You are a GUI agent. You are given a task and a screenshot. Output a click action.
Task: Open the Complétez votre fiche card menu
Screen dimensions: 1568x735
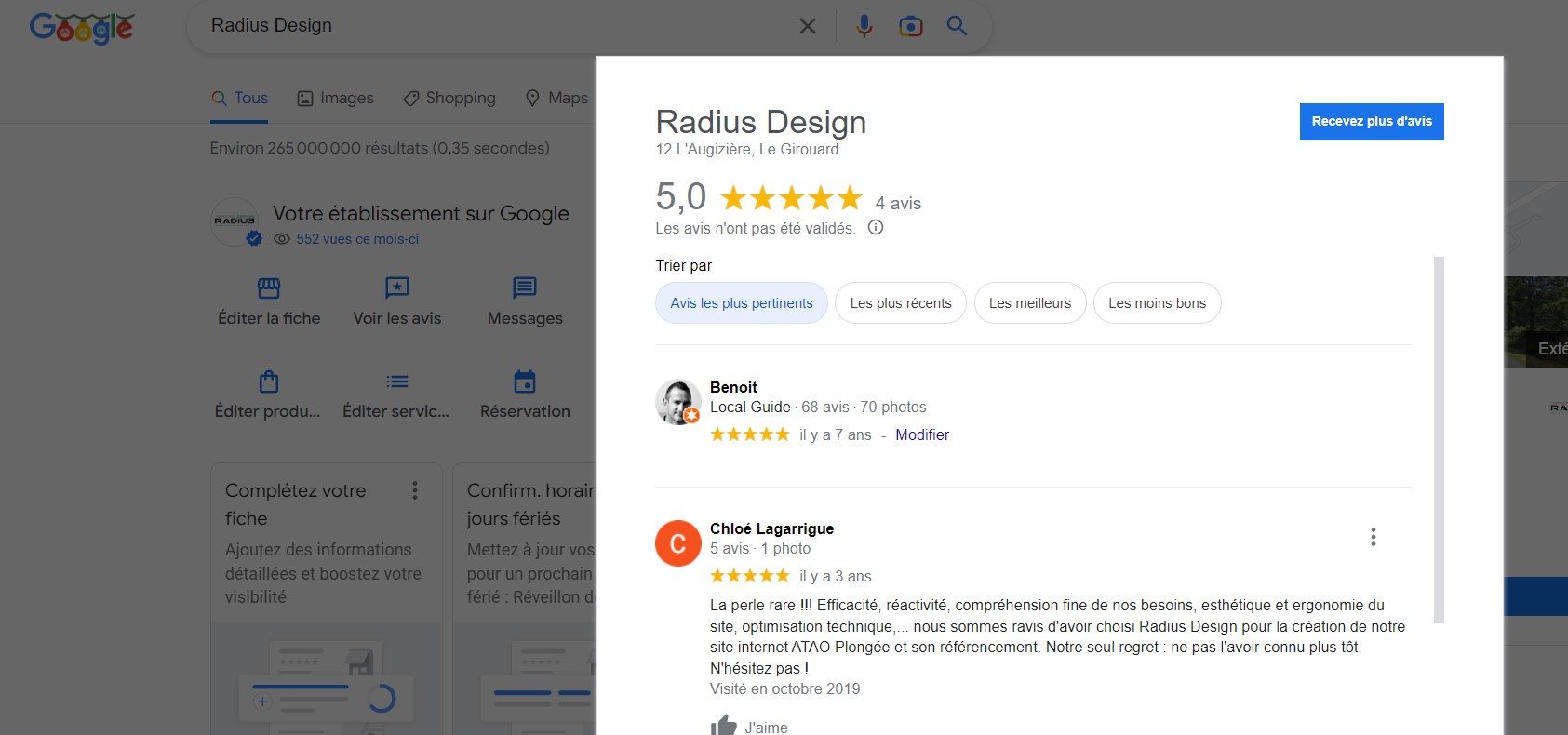pos(415,490)
